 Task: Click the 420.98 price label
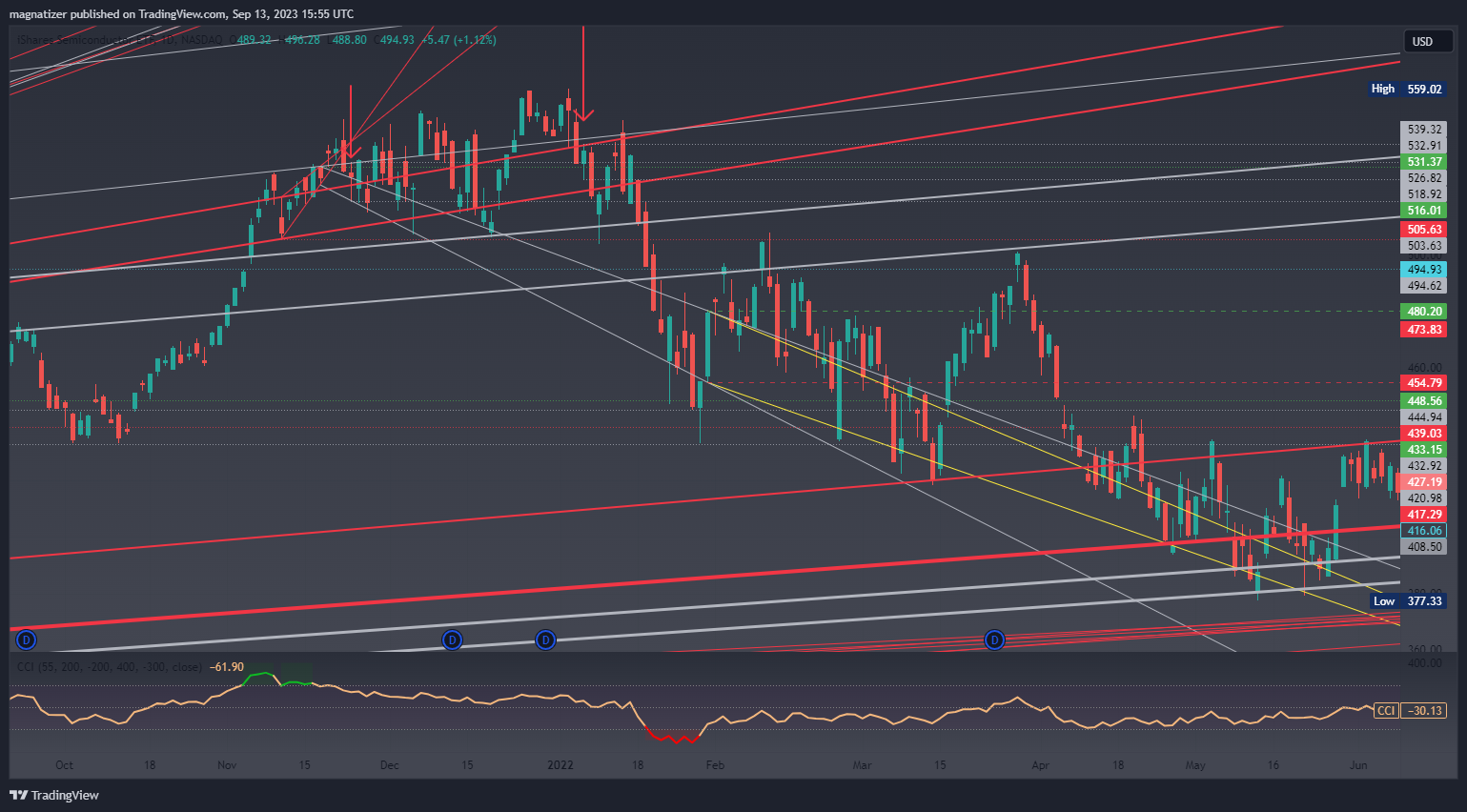(x=1424, y=498)
